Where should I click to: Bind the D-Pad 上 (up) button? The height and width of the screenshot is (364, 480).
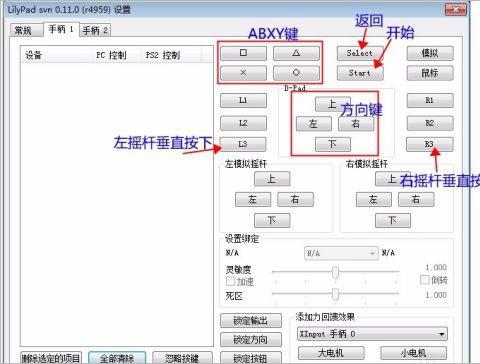point(332,104)
